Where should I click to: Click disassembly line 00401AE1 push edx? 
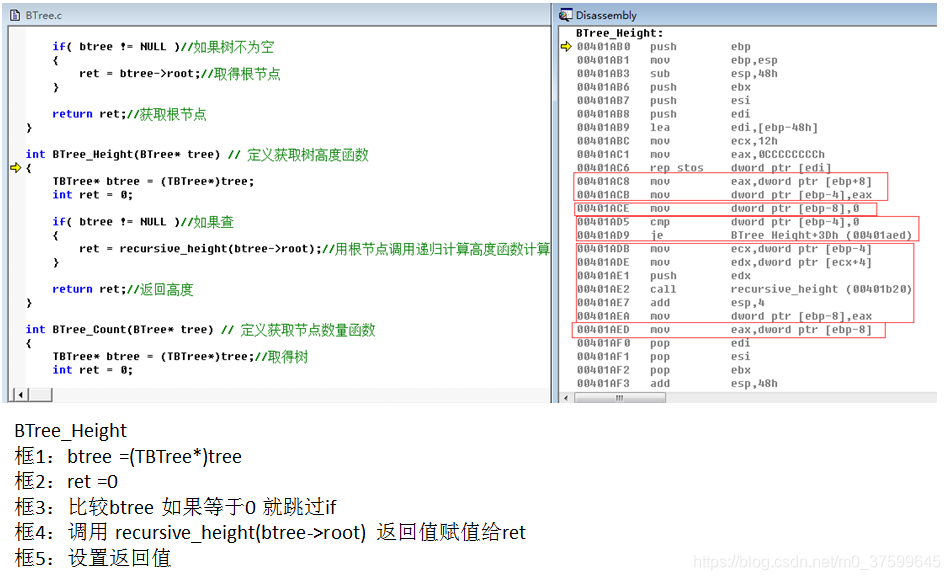click(663, 276)
